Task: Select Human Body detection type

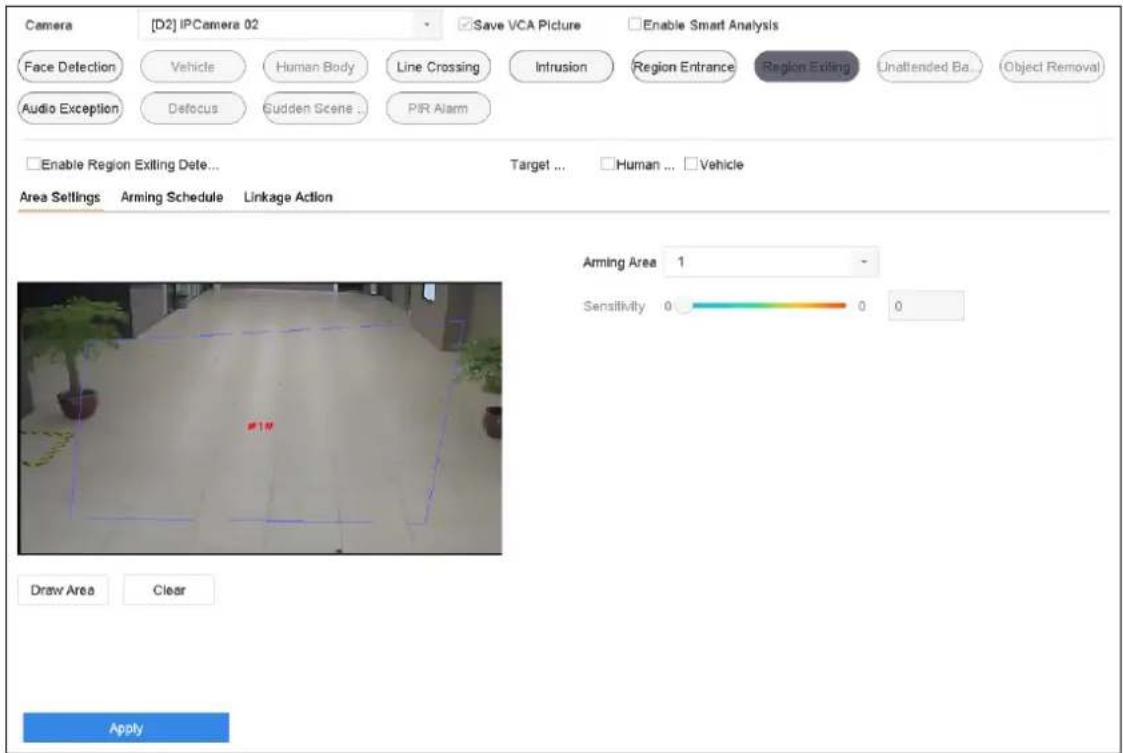Action: tap(315, 67)
